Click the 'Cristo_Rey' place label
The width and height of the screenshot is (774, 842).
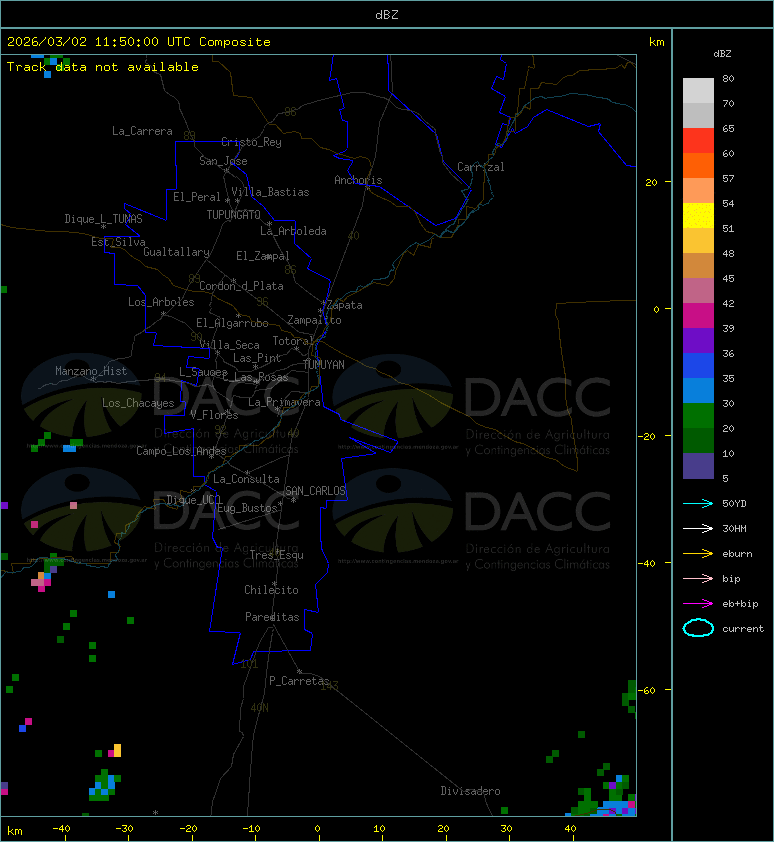(251, 142)
